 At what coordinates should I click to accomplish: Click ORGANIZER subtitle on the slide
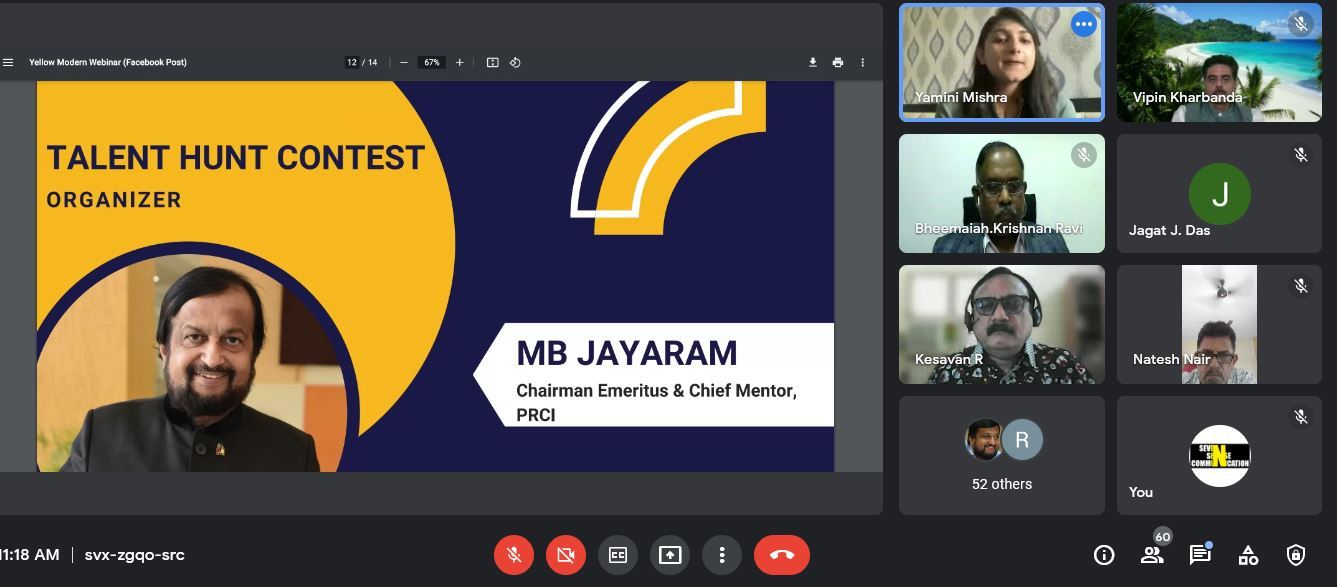pyautogui.click(x=114, y=200)
